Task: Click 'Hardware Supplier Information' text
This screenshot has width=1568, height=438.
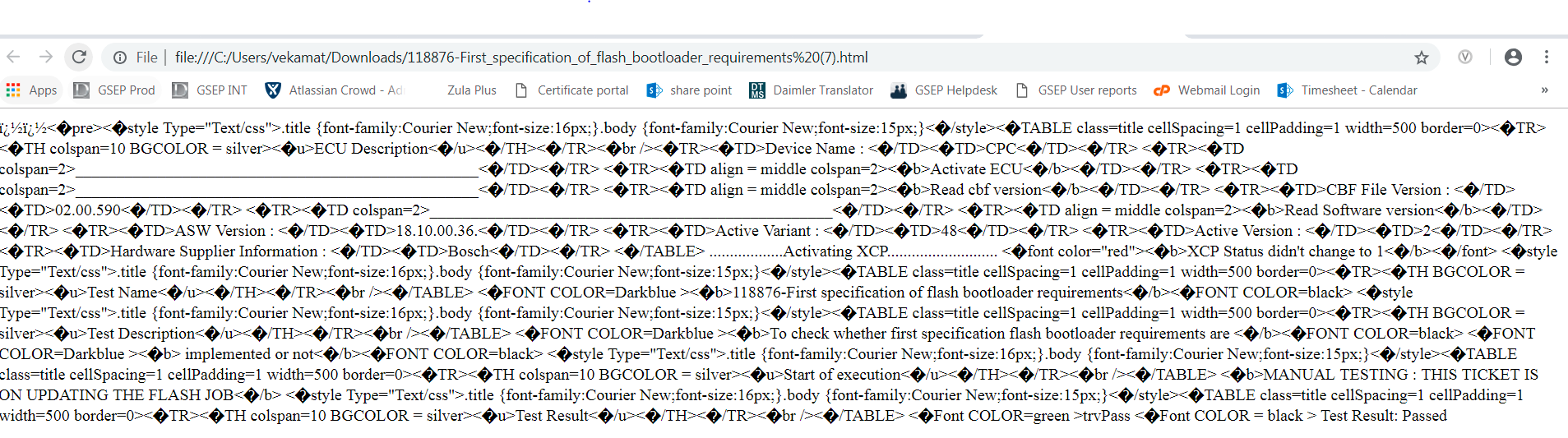Action: point(214,251)
